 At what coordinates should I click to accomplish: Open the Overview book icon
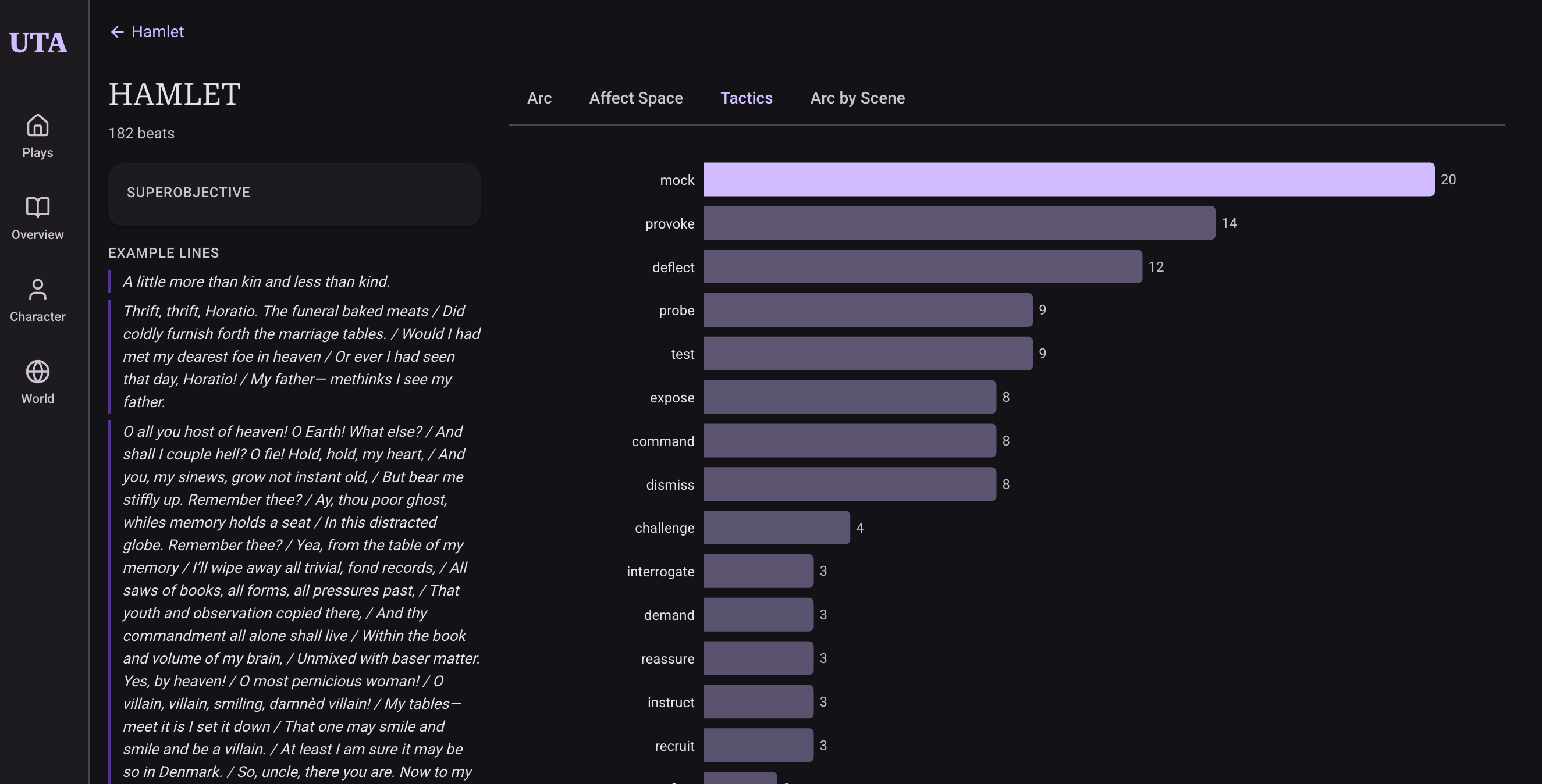(x=38, y=208)
